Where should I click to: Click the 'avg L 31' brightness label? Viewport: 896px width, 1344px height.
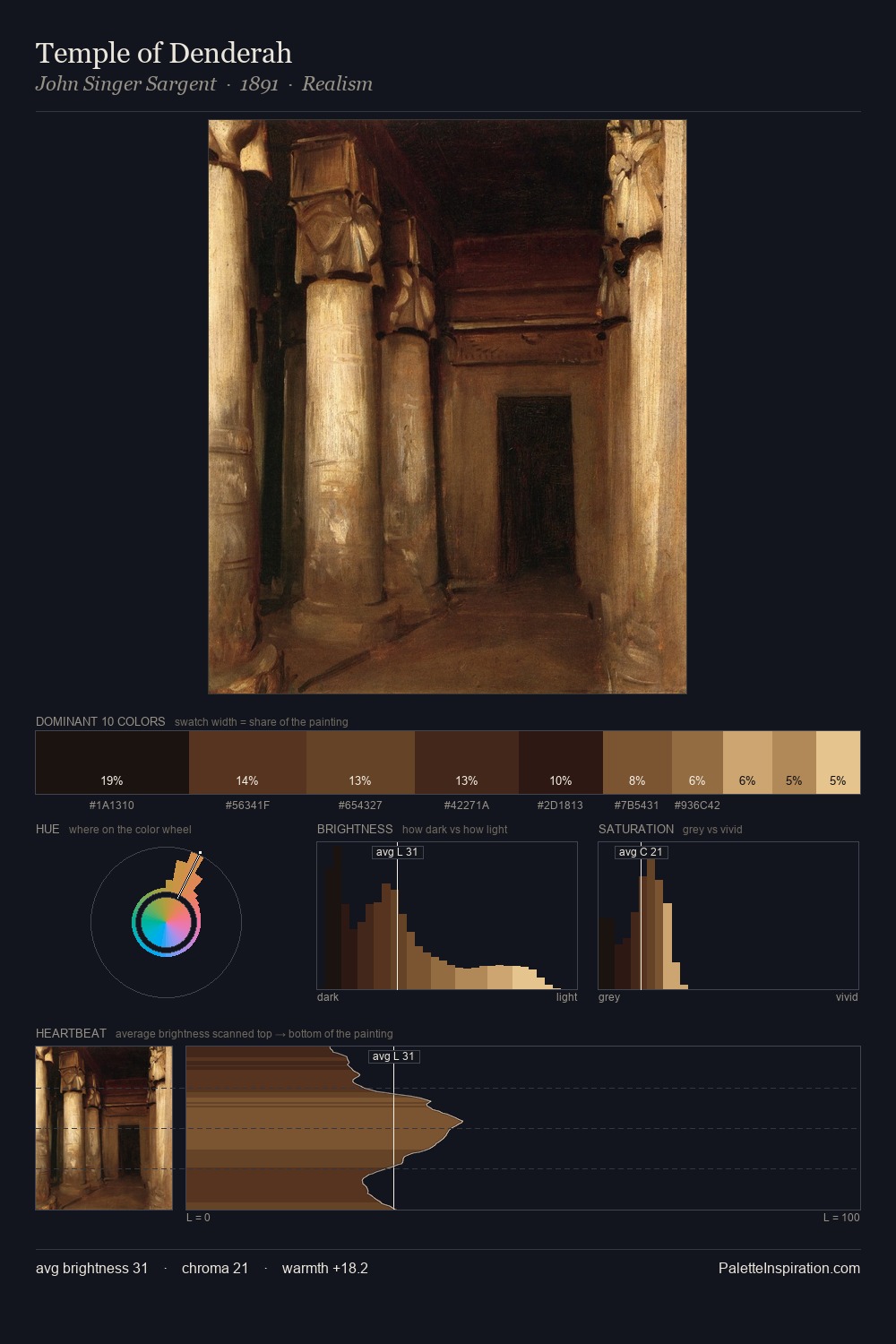tap(397, 852)
